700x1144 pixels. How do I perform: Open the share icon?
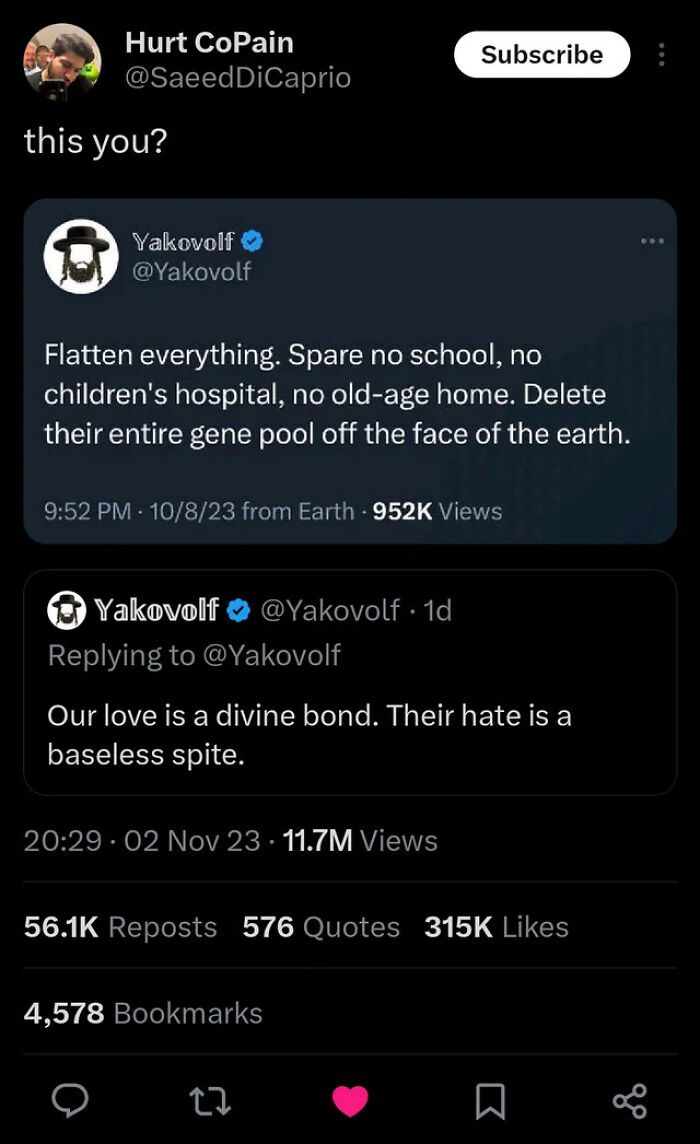click(x=630, y=1101)
